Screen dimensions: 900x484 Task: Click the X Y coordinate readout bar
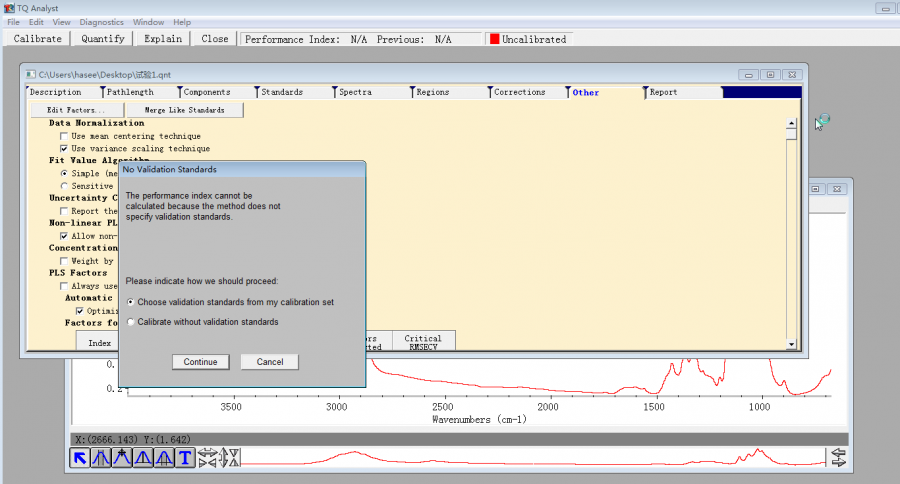pyautogui.click(x=459, y=439)
